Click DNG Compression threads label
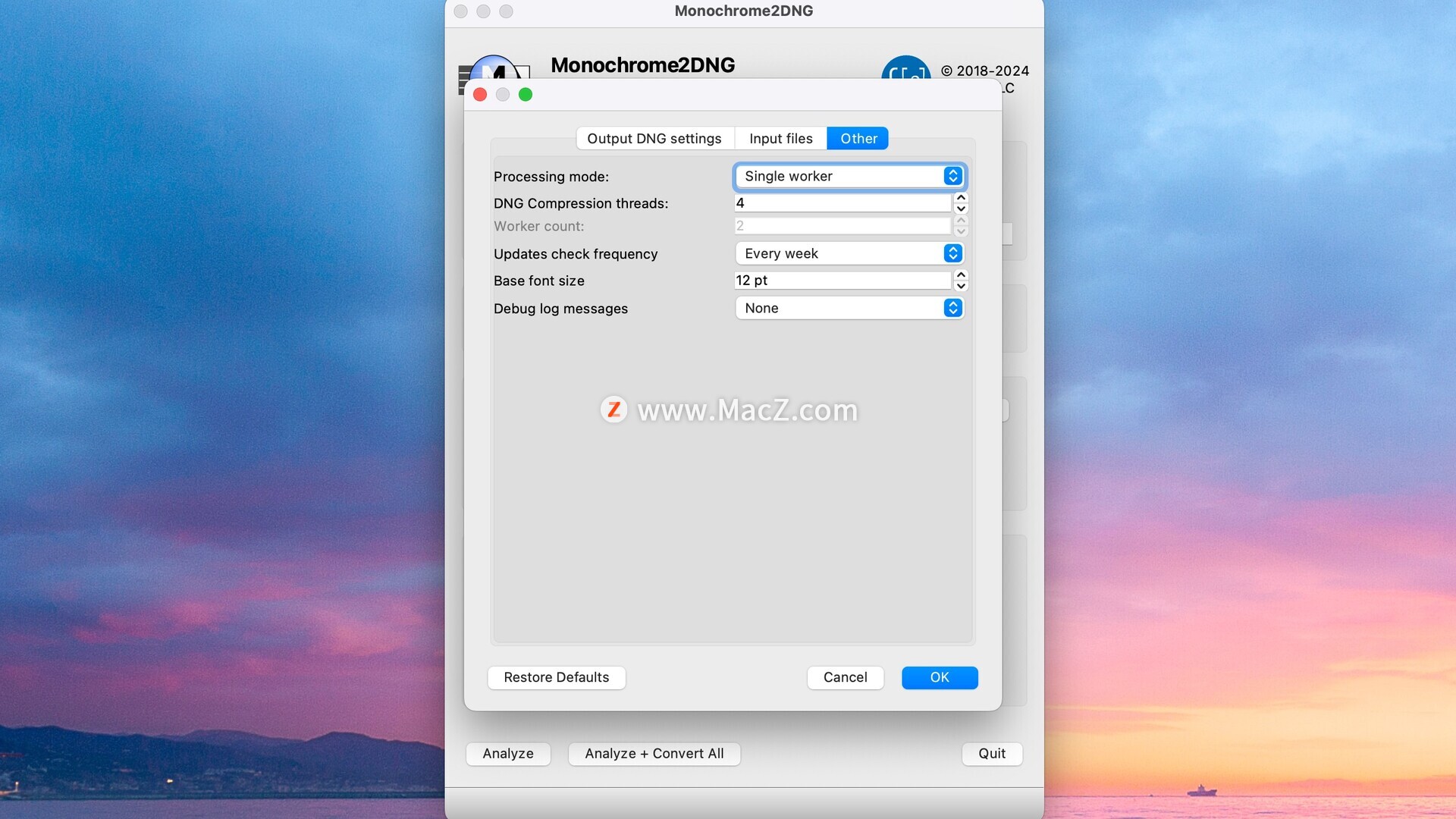Image resolution: width=1456 pixels, height=819 pixels. pyautogui.click(x=581, y=203)
